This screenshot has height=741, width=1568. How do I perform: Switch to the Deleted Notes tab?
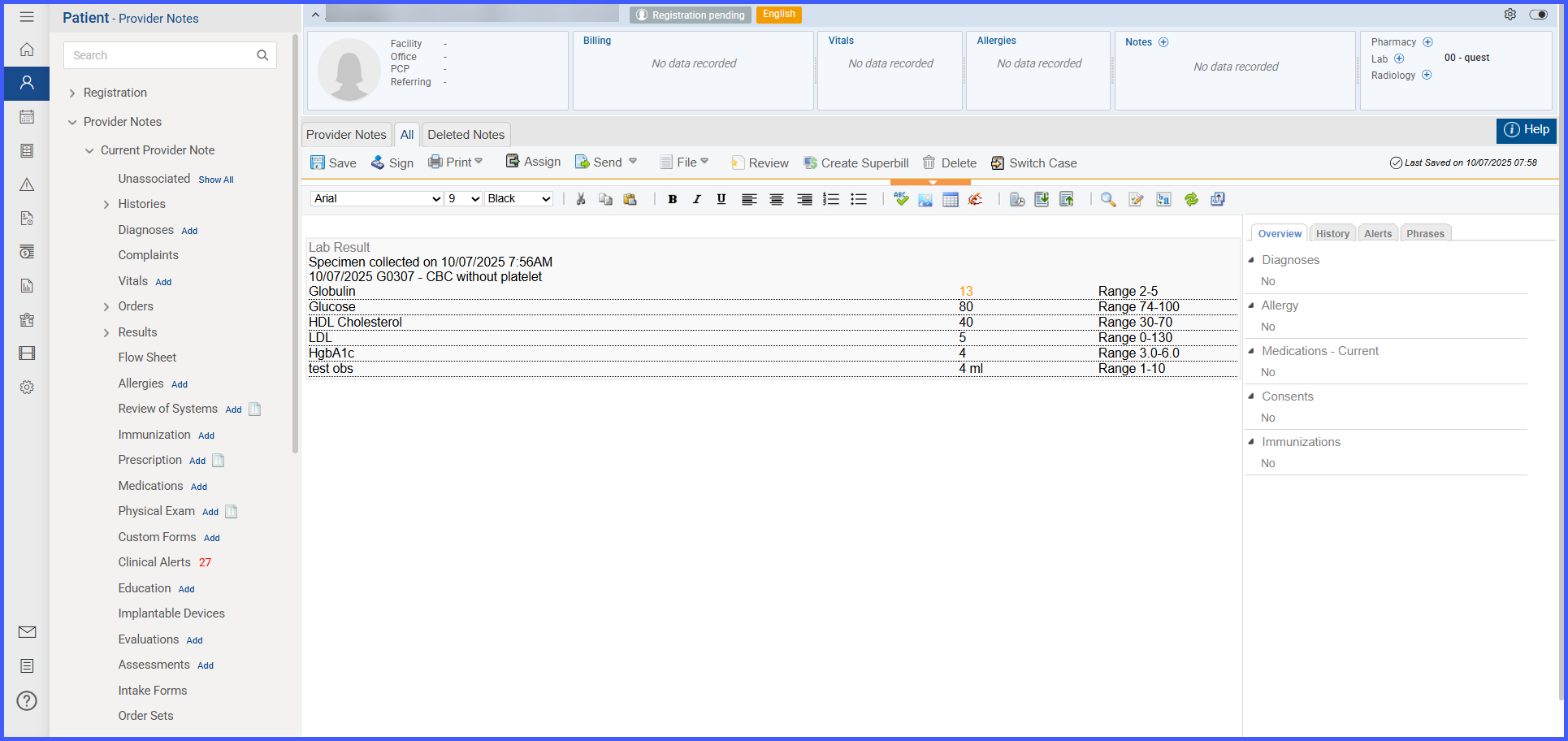click(x=466, y=135)
